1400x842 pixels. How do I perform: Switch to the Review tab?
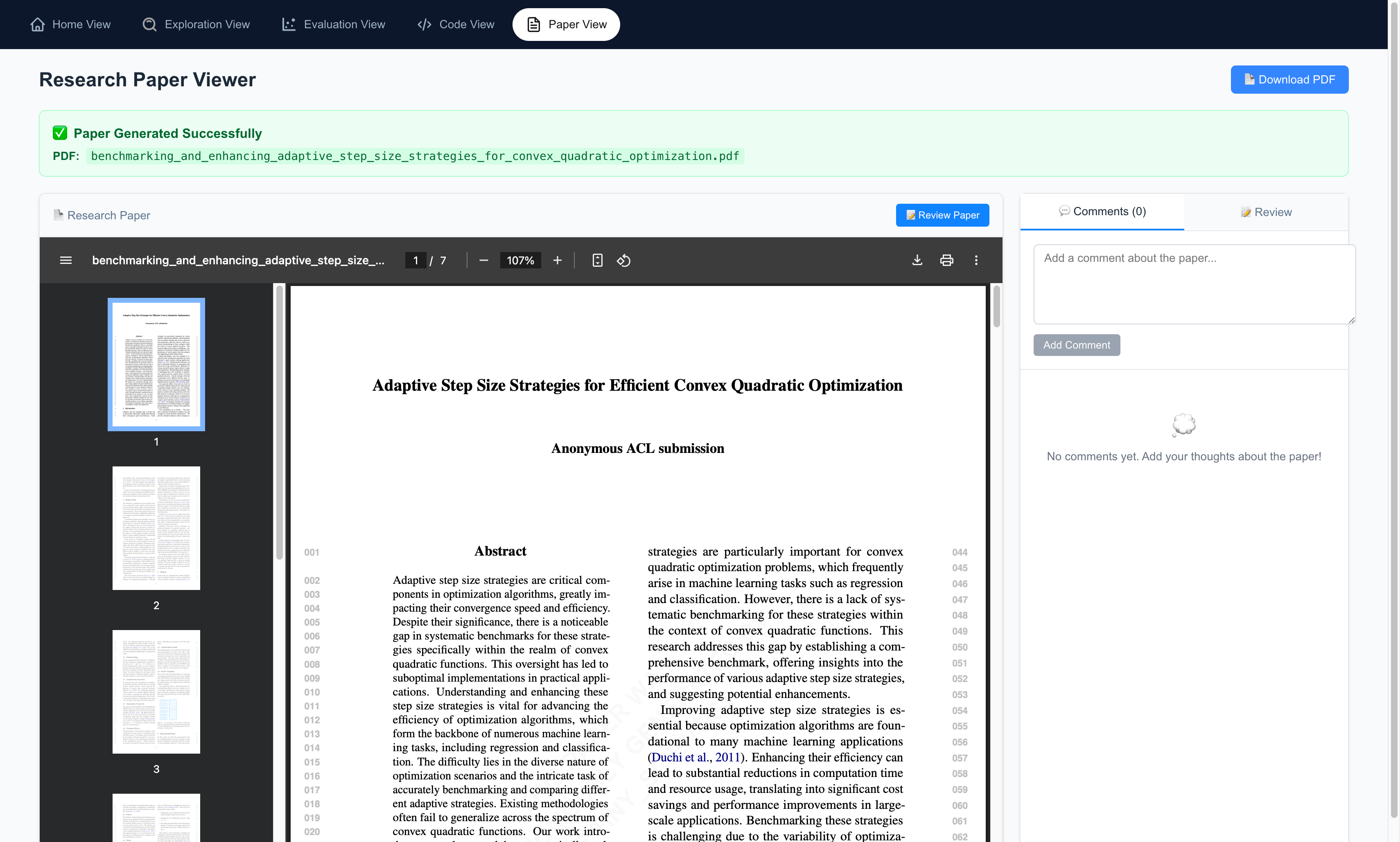click(x=1266, y=212)
